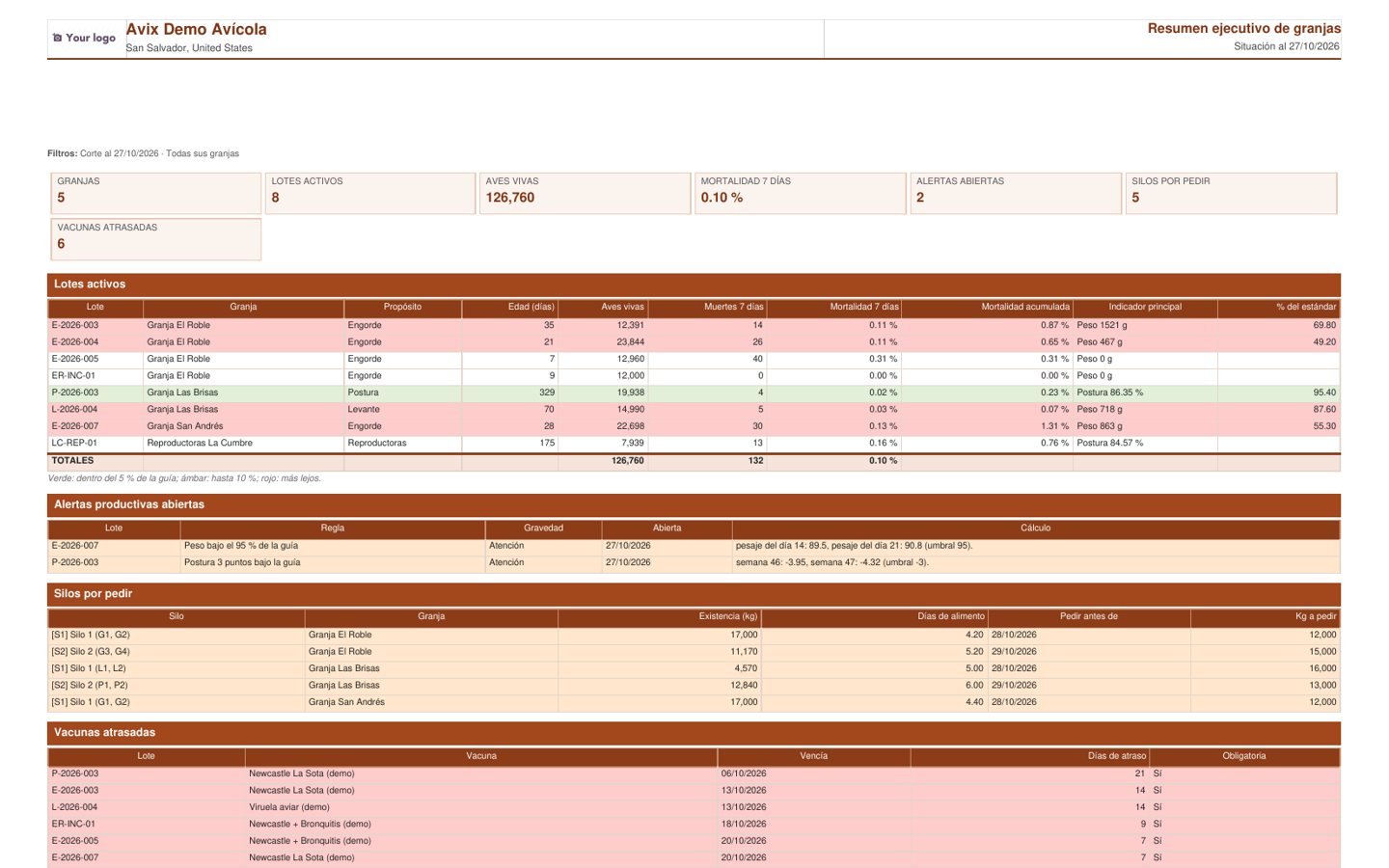Click the Viruela aviar (demo) vaccine cell
The image size is (1389, 868).
tap(480, 807)
